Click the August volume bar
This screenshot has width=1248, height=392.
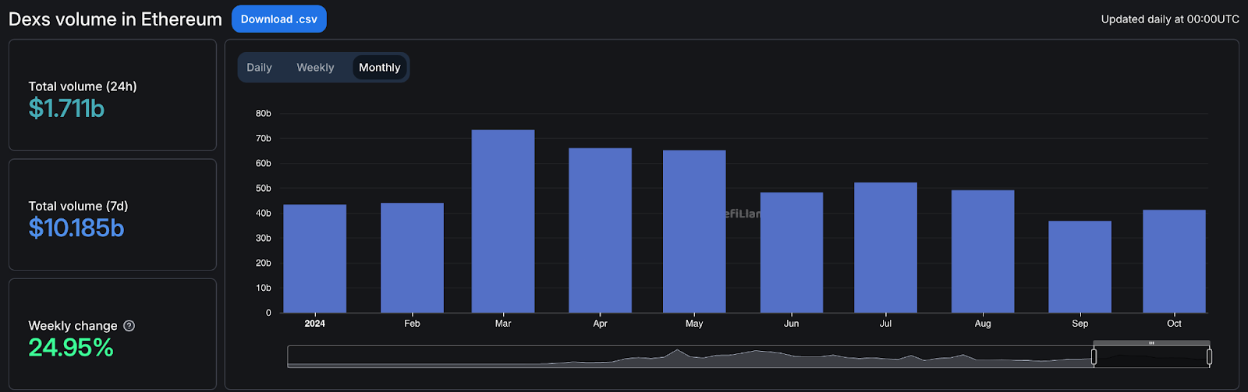[983, 251]
